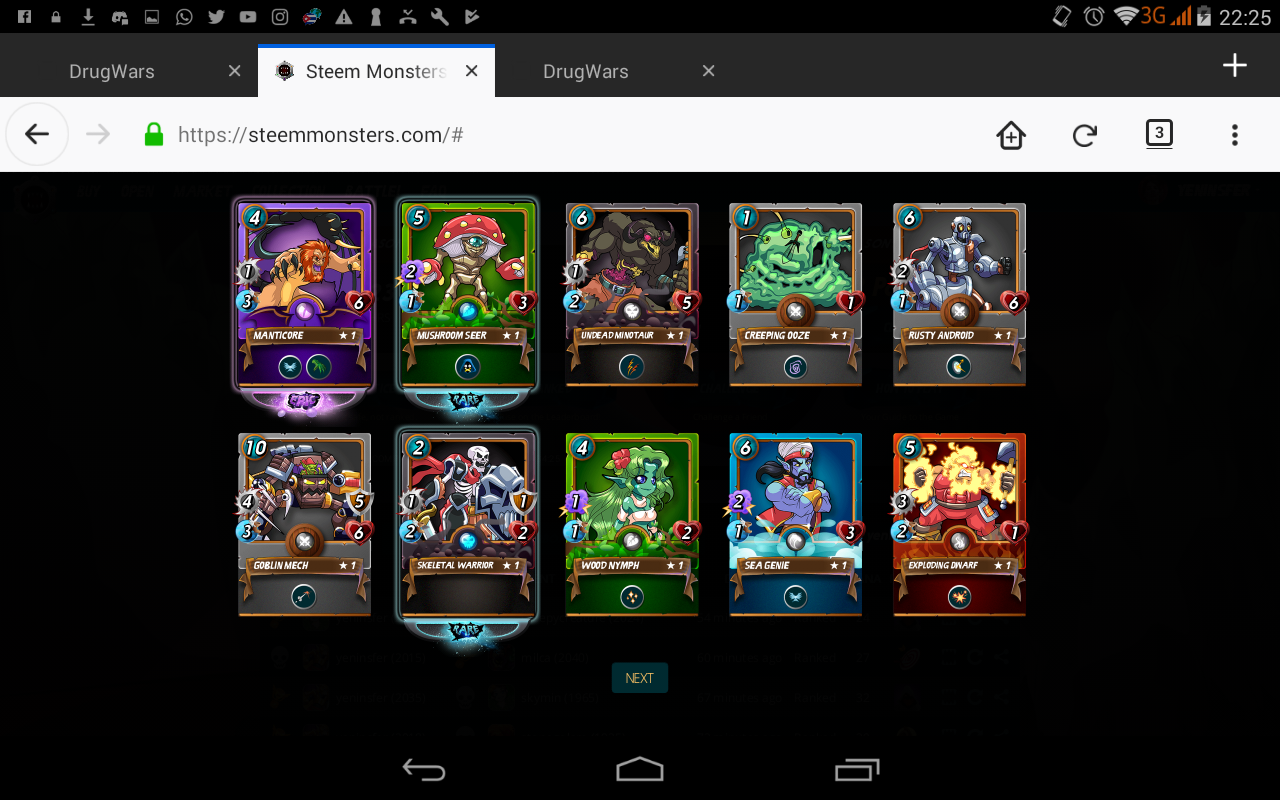Select the Creeping Ooze card artwork
This screenshot has height=800, width=1280.
coord(795,262)
